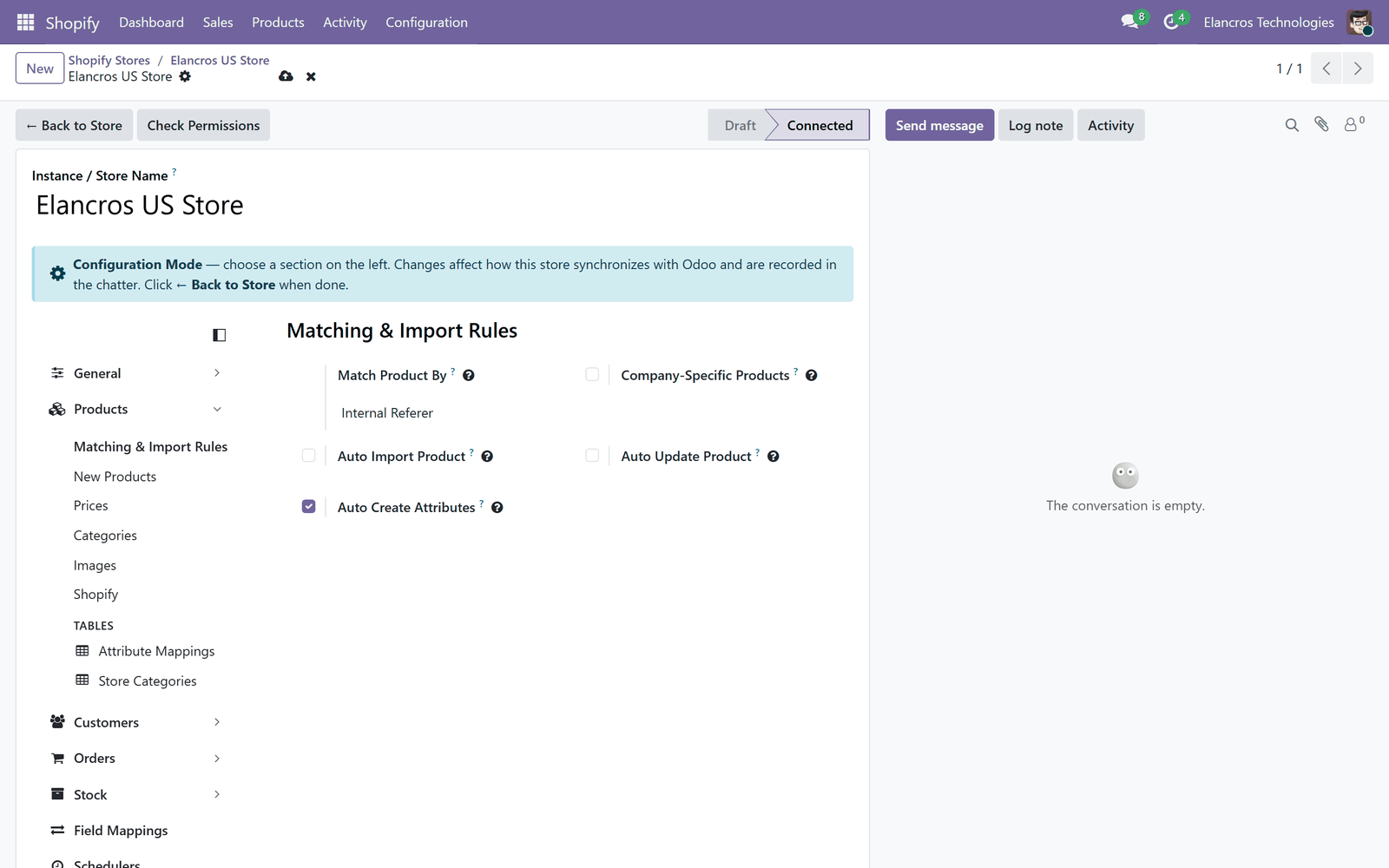Select the Categories section
Screen dimensions: 1389x868
point(105,536)
